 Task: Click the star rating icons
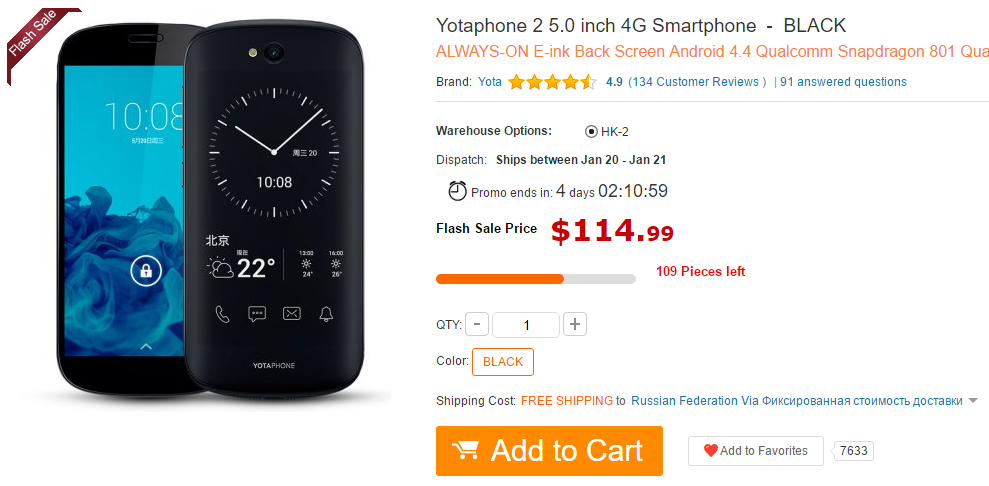552,82
